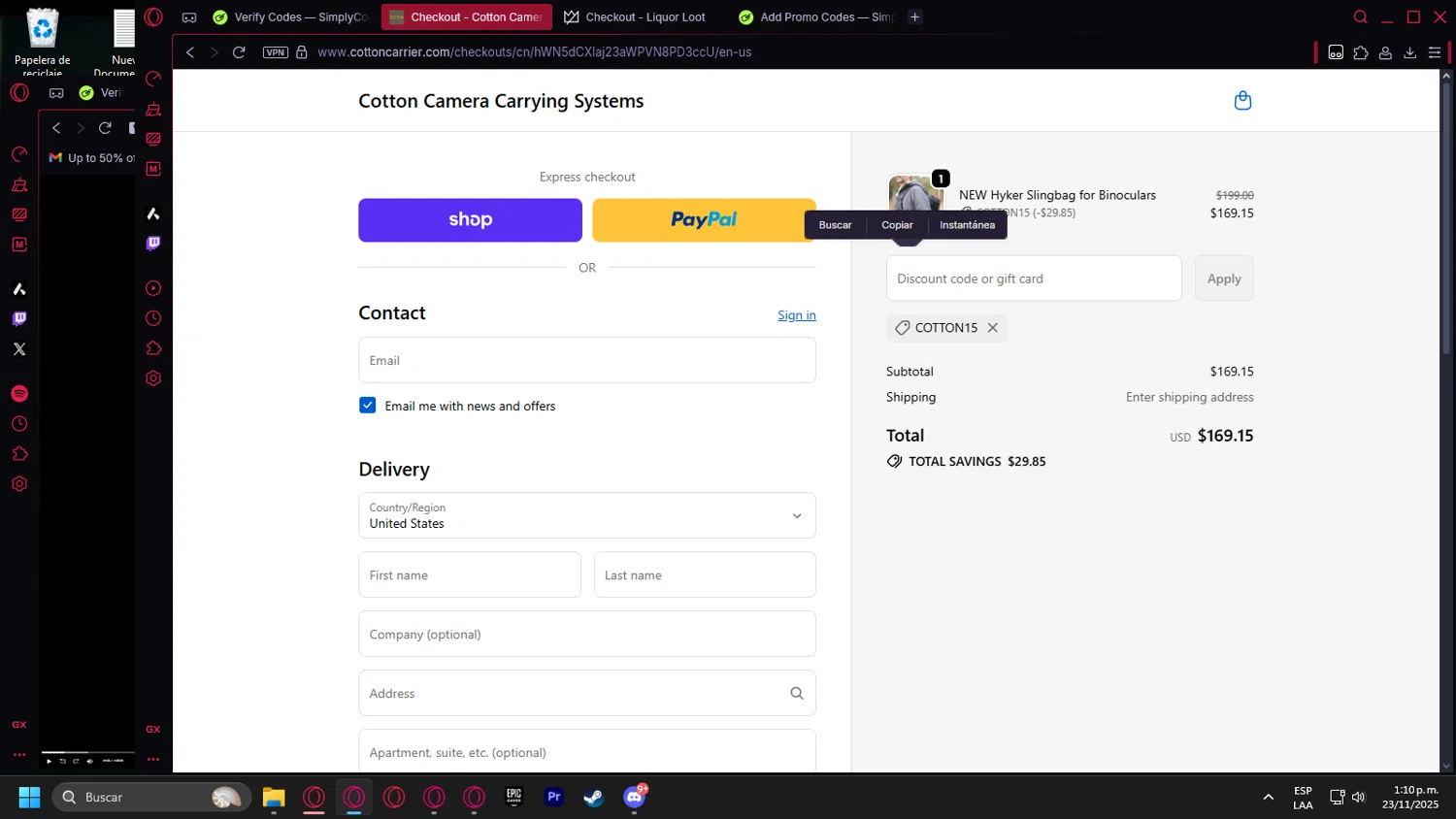Open a new tab with plus button
Viewport: 1456px width, 819px height.
click(914, 16)
